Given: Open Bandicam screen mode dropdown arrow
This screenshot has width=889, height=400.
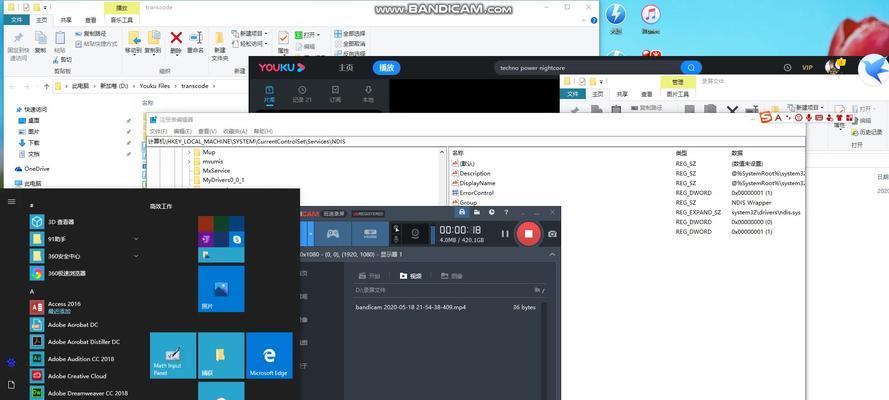Looking at the screenshot, I should pos(311,233).
